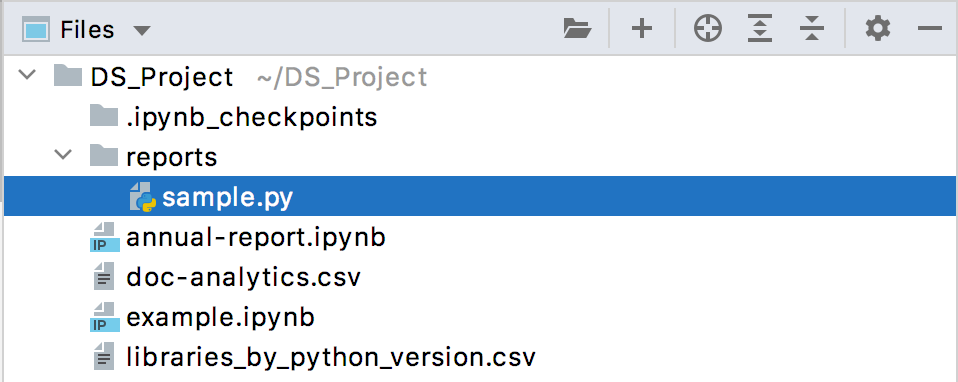Click the DS_Project root folder name

(x=162, y=77)
